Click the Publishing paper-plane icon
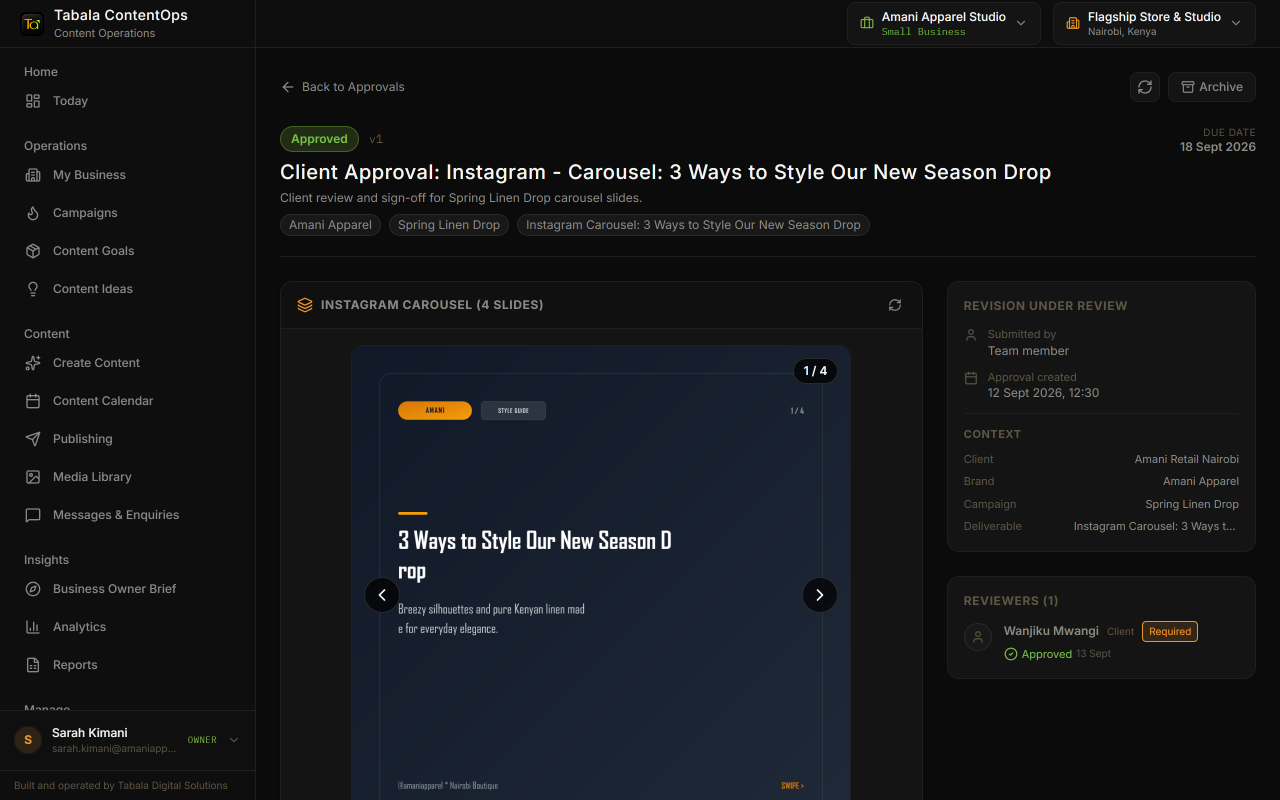Screen dimensions: 1280x800 point(33,439)
